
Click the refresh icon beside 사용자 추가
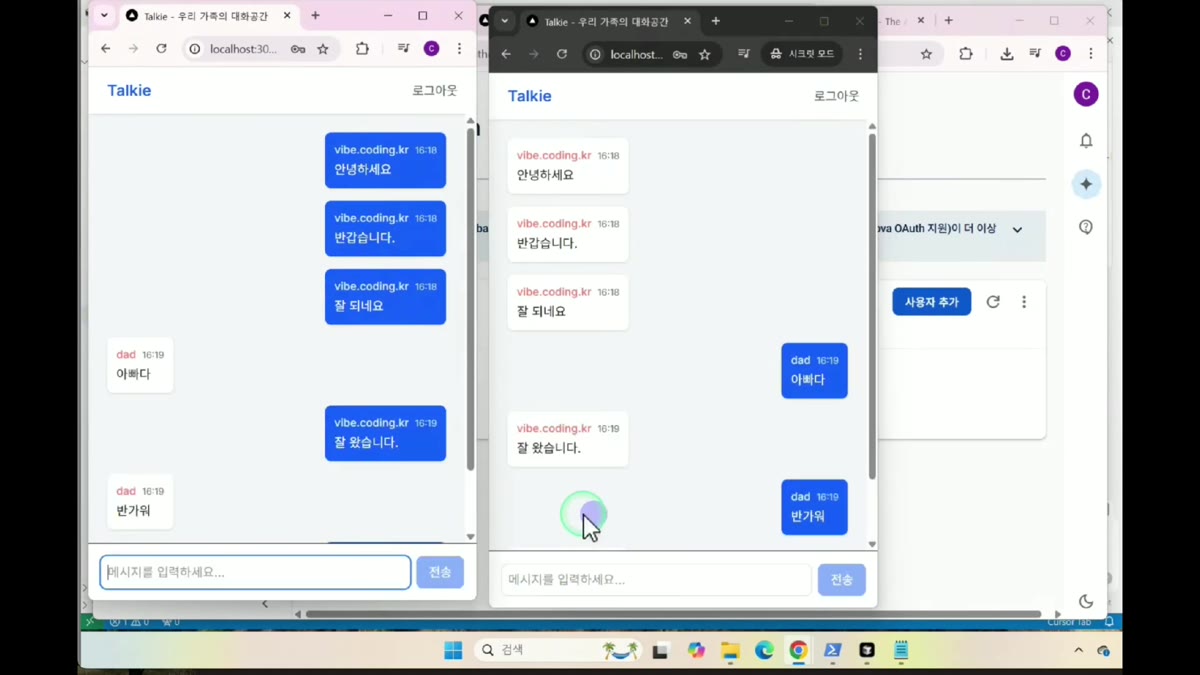(x=993, y=302)
